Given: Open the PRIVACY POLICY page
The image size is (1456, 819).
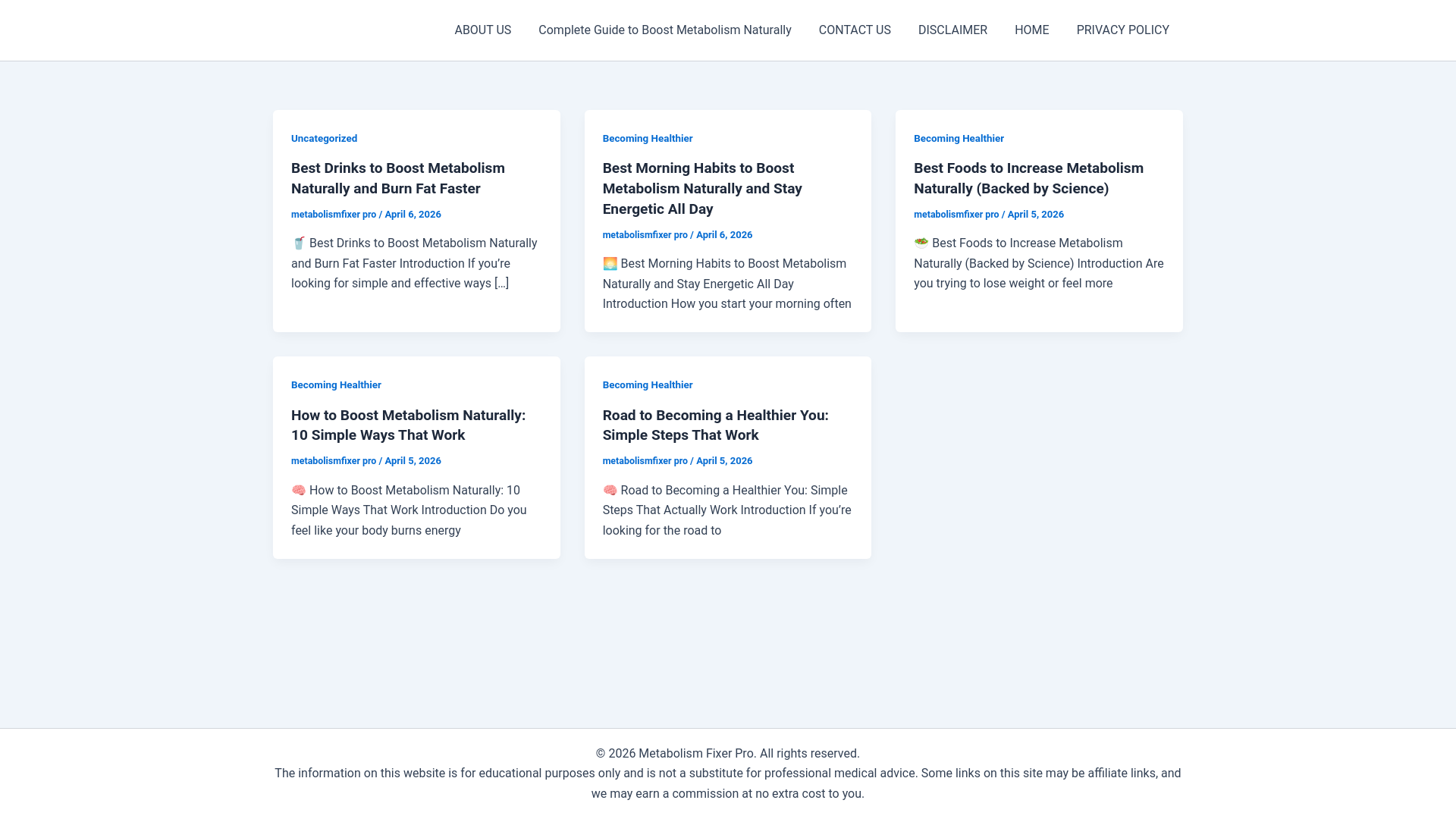Looking at the screenshot, I should pos(1122,30).
